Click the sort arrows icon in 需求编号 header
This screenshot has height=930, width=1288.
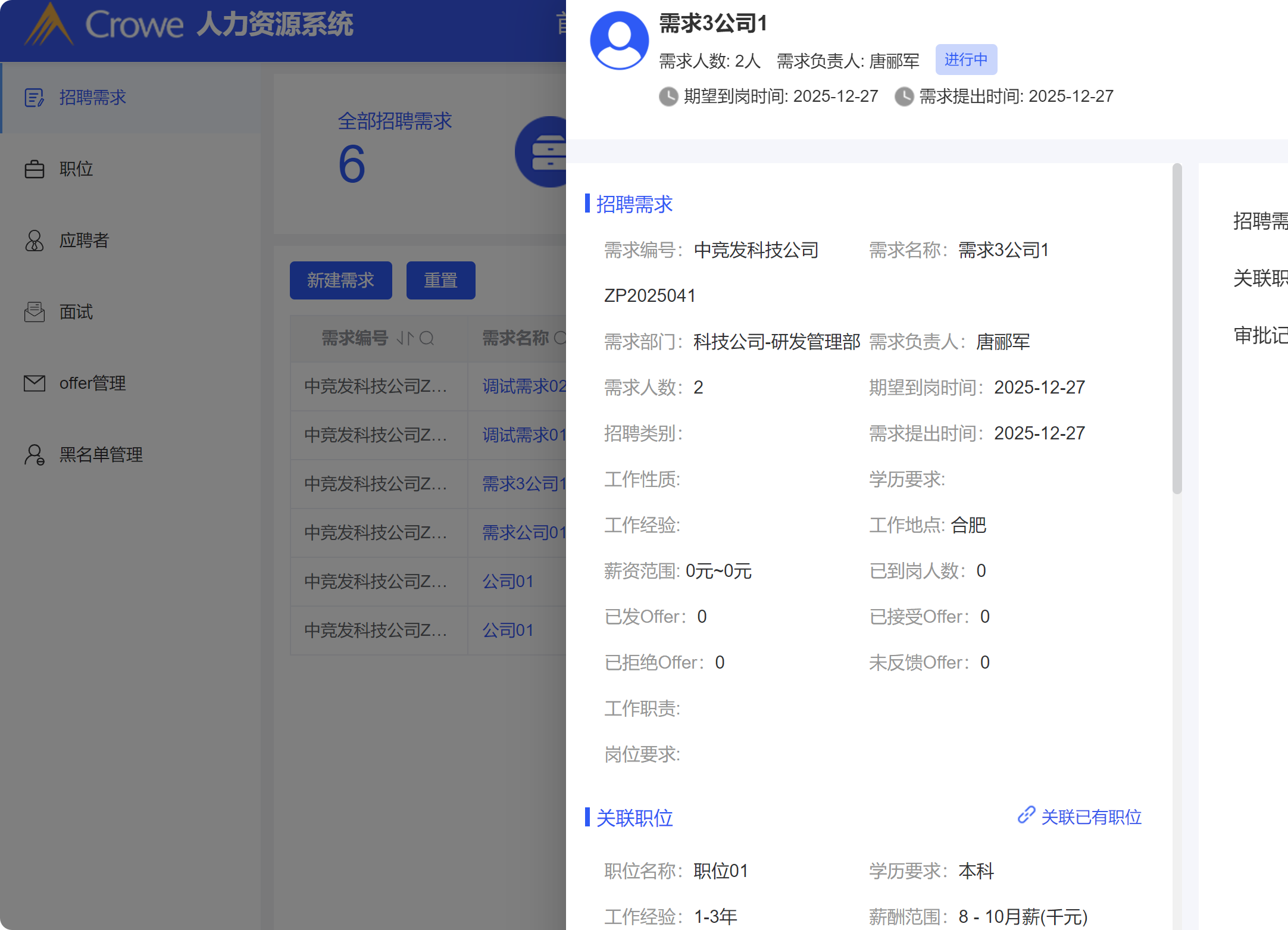(405, 338)
